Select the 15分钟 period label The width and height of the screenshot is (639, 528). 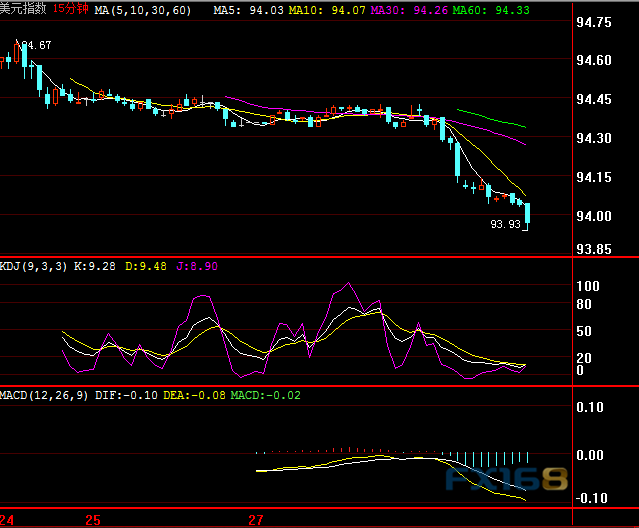69,8
